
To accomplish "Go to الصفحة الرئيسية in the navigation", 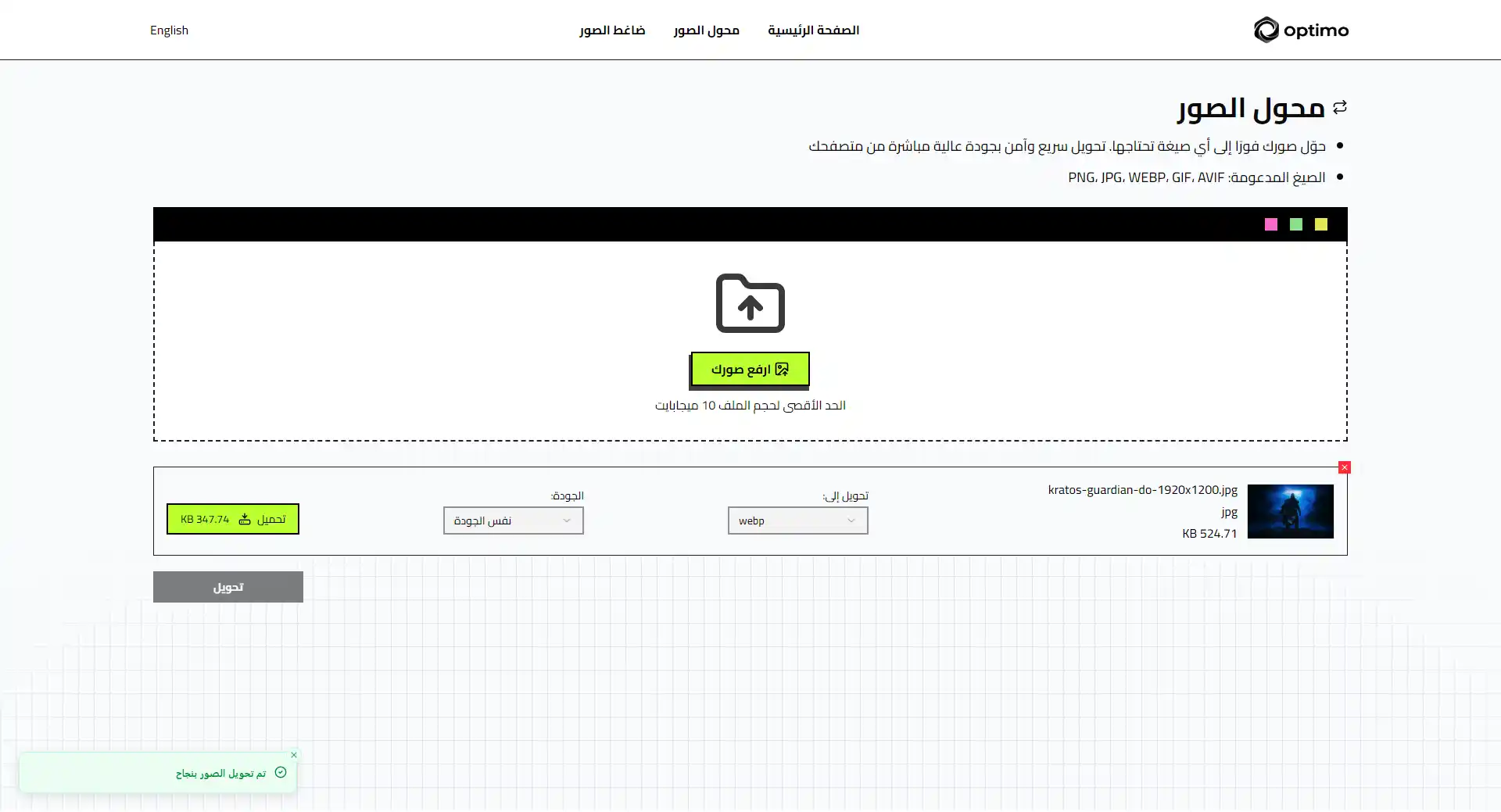I will (x=814, y=30).
